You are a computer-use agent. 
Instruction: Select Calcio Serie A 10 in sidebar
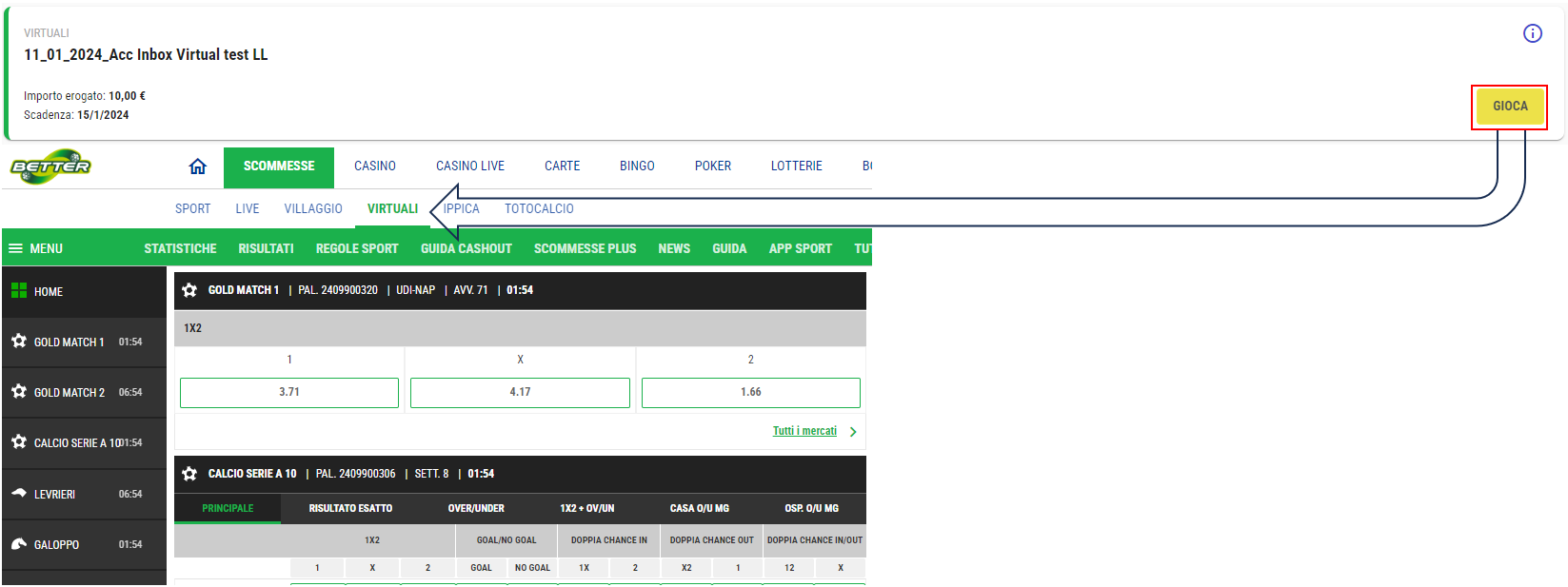pyautogui.click(x=76, y=443)
